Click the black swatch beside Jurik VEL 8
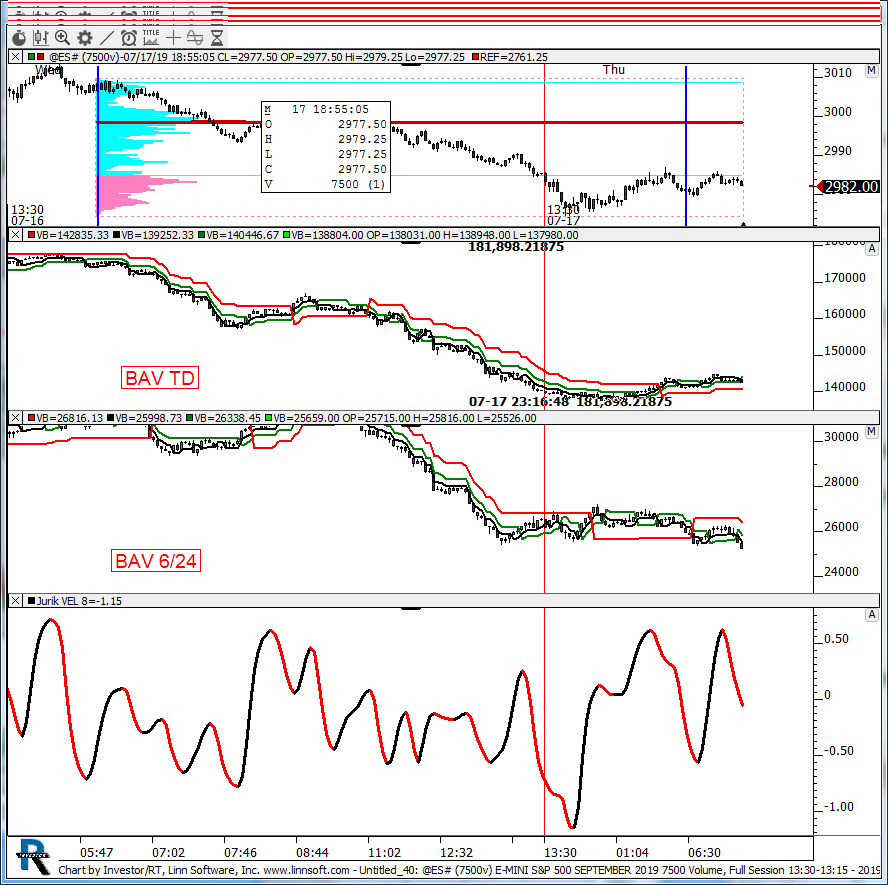The width and height of the screenshot is (888, 885). pos(32,601)
